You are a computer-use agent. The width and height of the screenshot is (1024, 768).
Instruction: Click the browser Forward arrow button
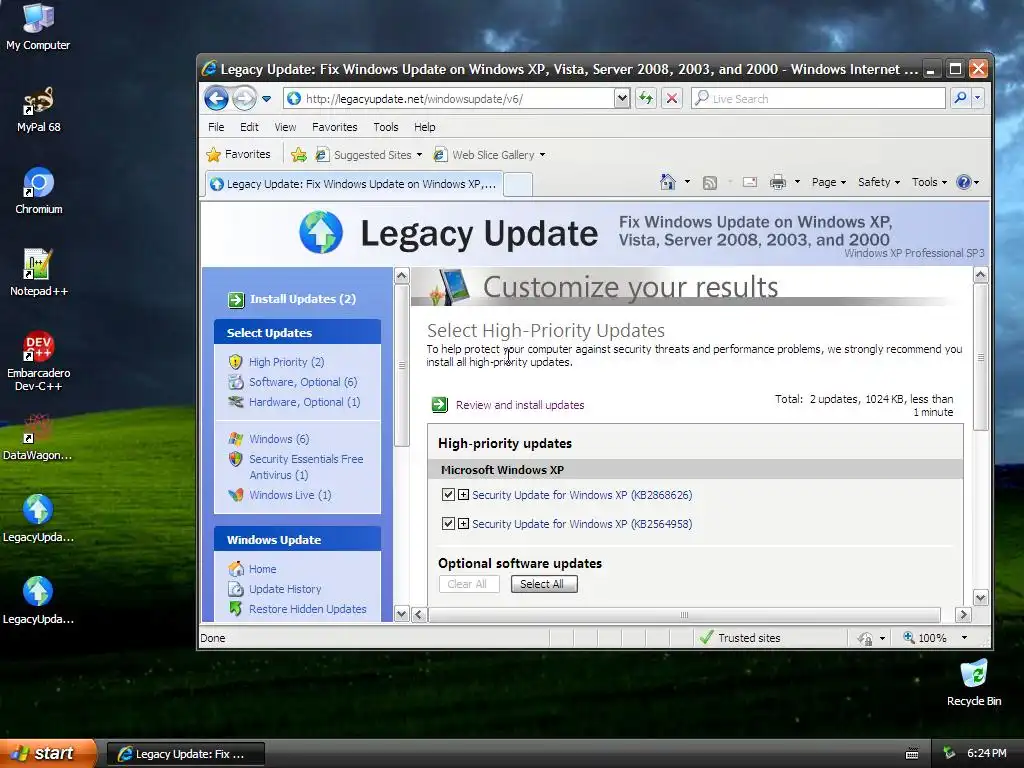coord(244,99)
